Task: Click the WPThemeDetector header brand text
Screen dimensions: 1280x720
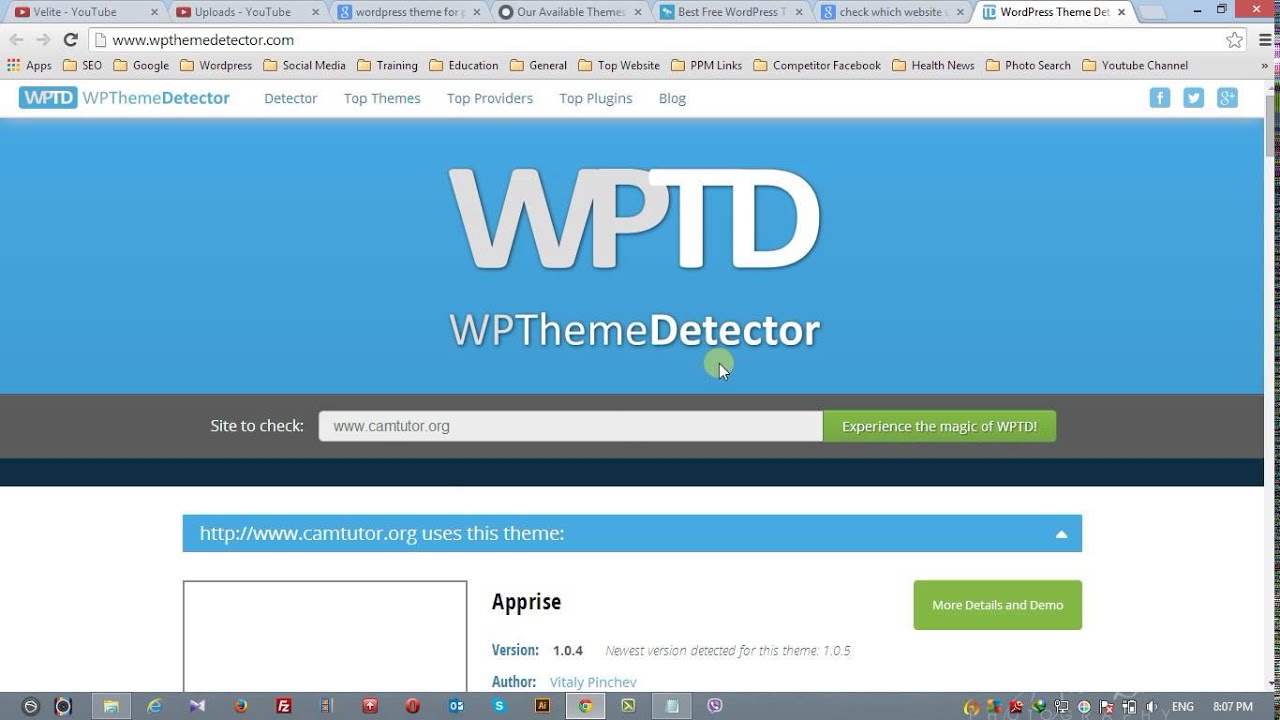Action: pos(156,98)
